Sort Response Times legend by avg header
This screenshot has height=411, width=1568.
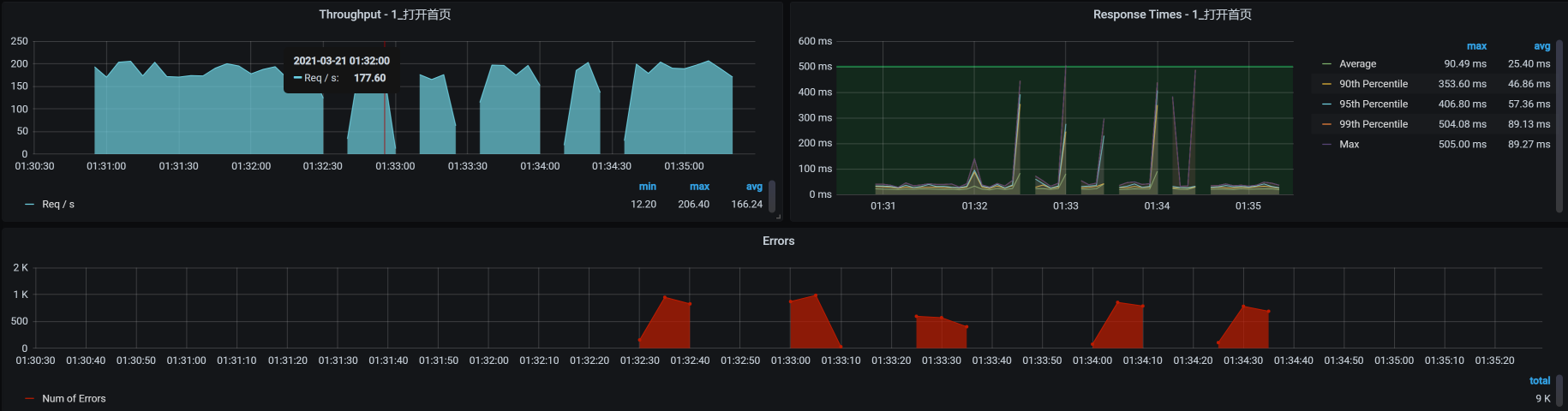1541,46
